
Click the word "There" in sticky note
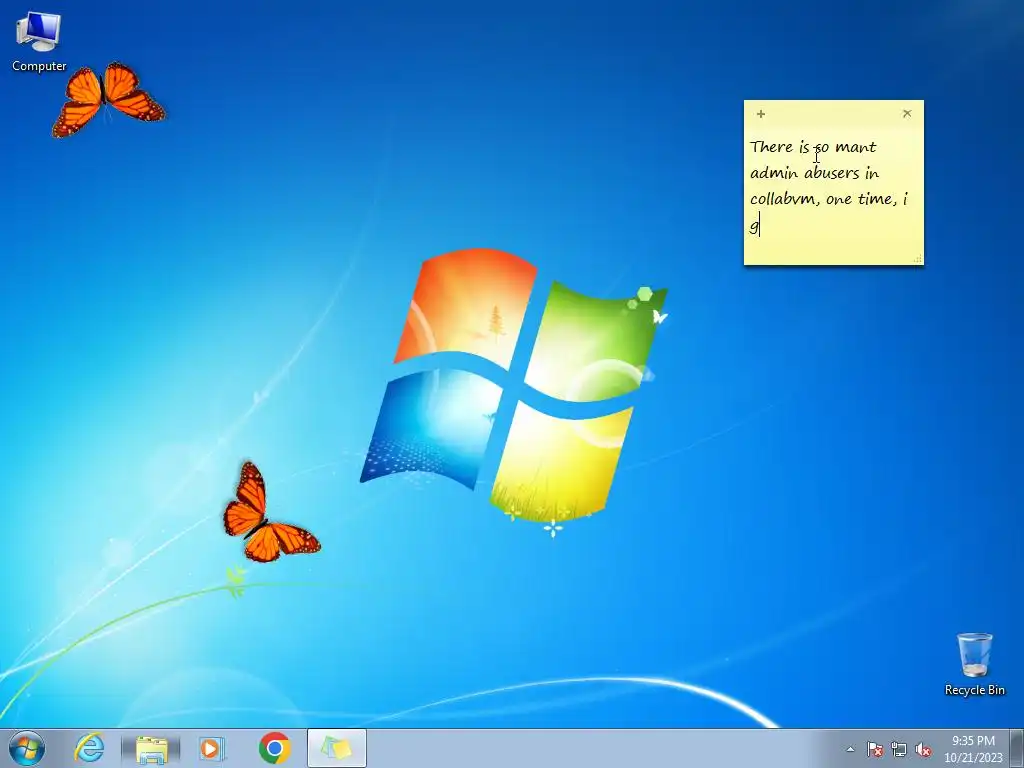pyautogui.click(x=771, y=146)
